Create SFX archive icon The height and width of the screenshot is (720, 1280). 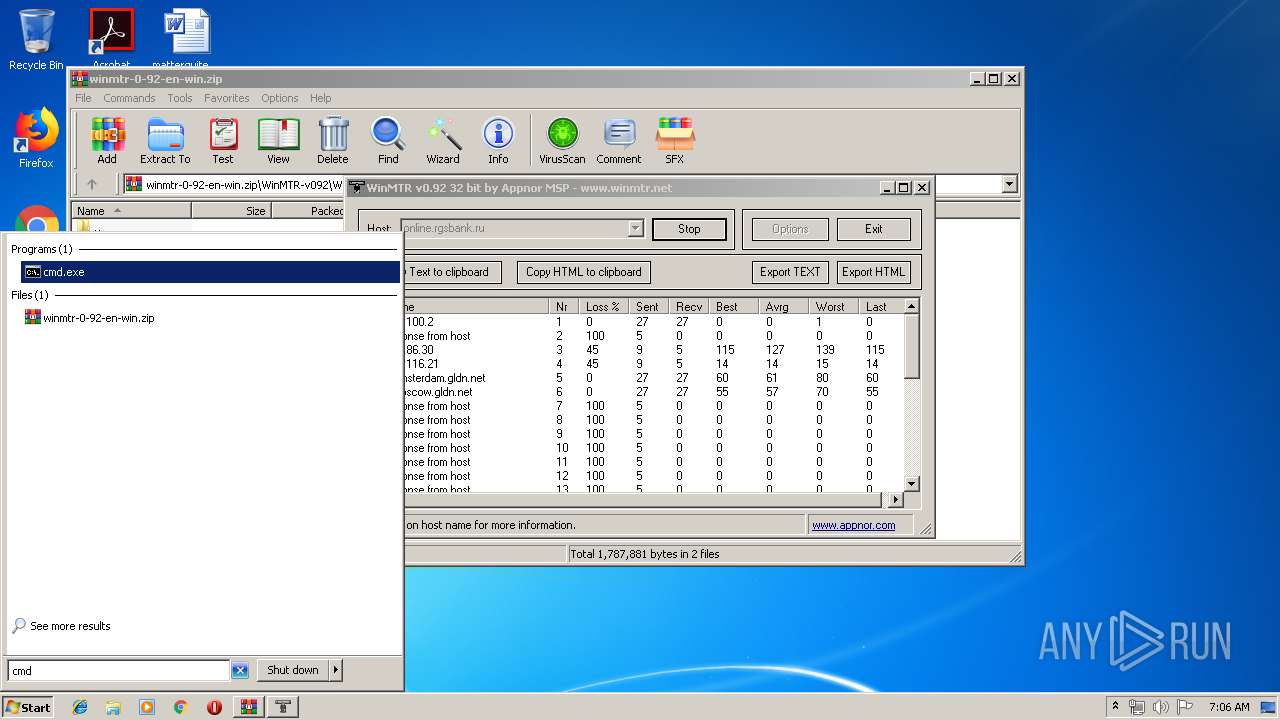pyautogui.click(x=675, y=141)
